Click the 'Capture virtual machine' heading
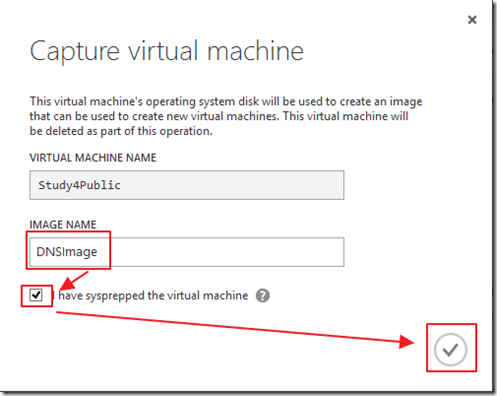This screenshot has height=396, width=497. (167, 51)
